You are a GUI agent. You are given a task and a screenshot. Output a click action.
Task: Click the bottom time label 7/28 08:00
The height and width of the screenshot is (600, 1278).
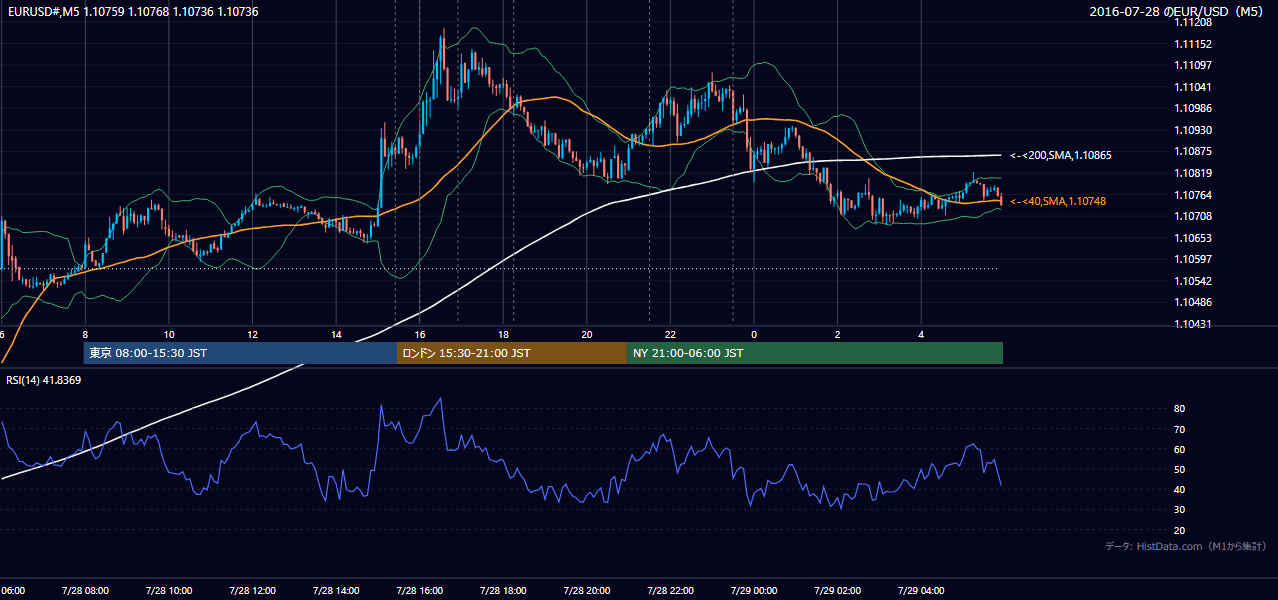(84, 590)
